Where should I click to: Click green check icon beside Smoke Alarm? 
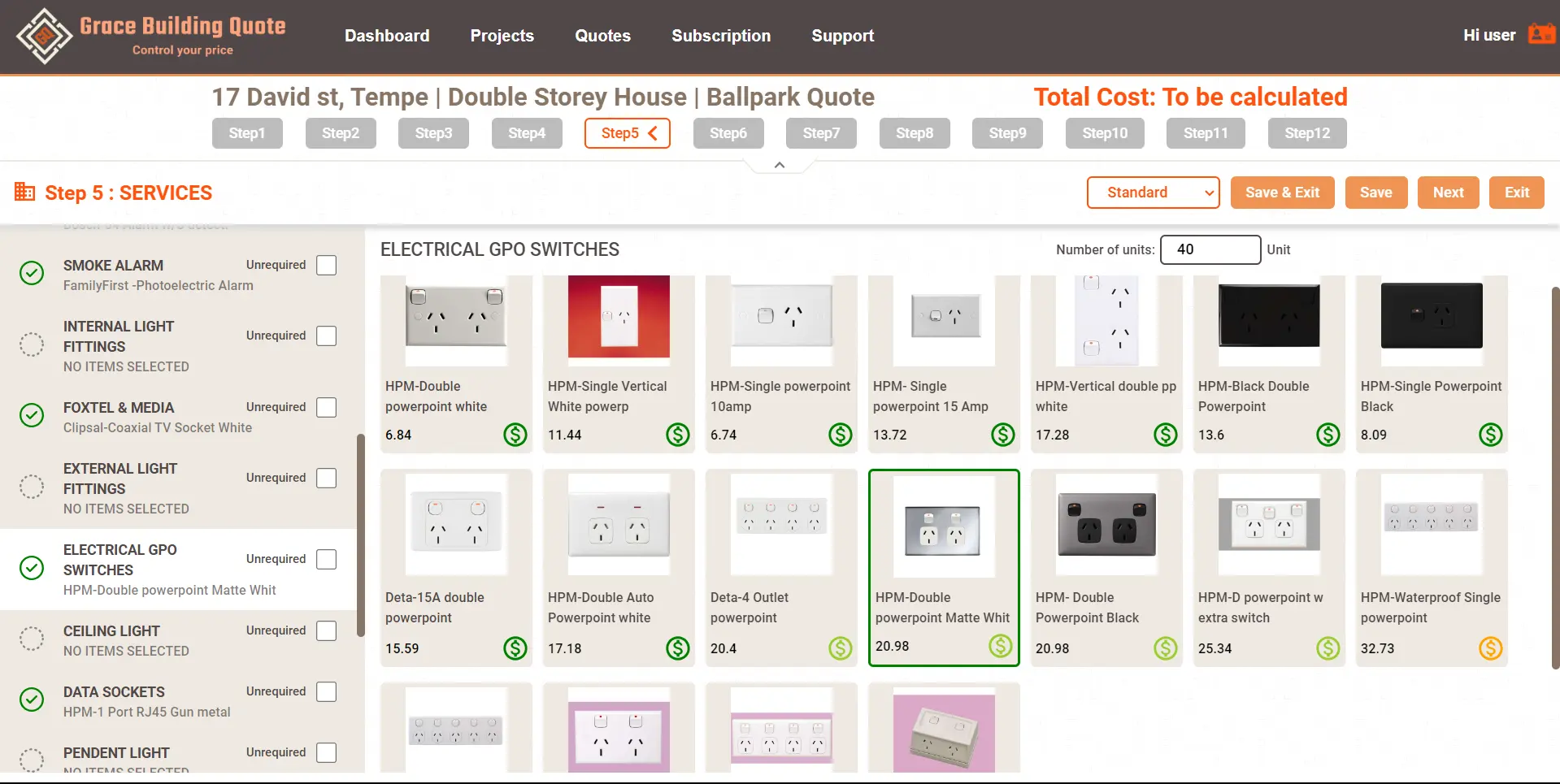32,274
